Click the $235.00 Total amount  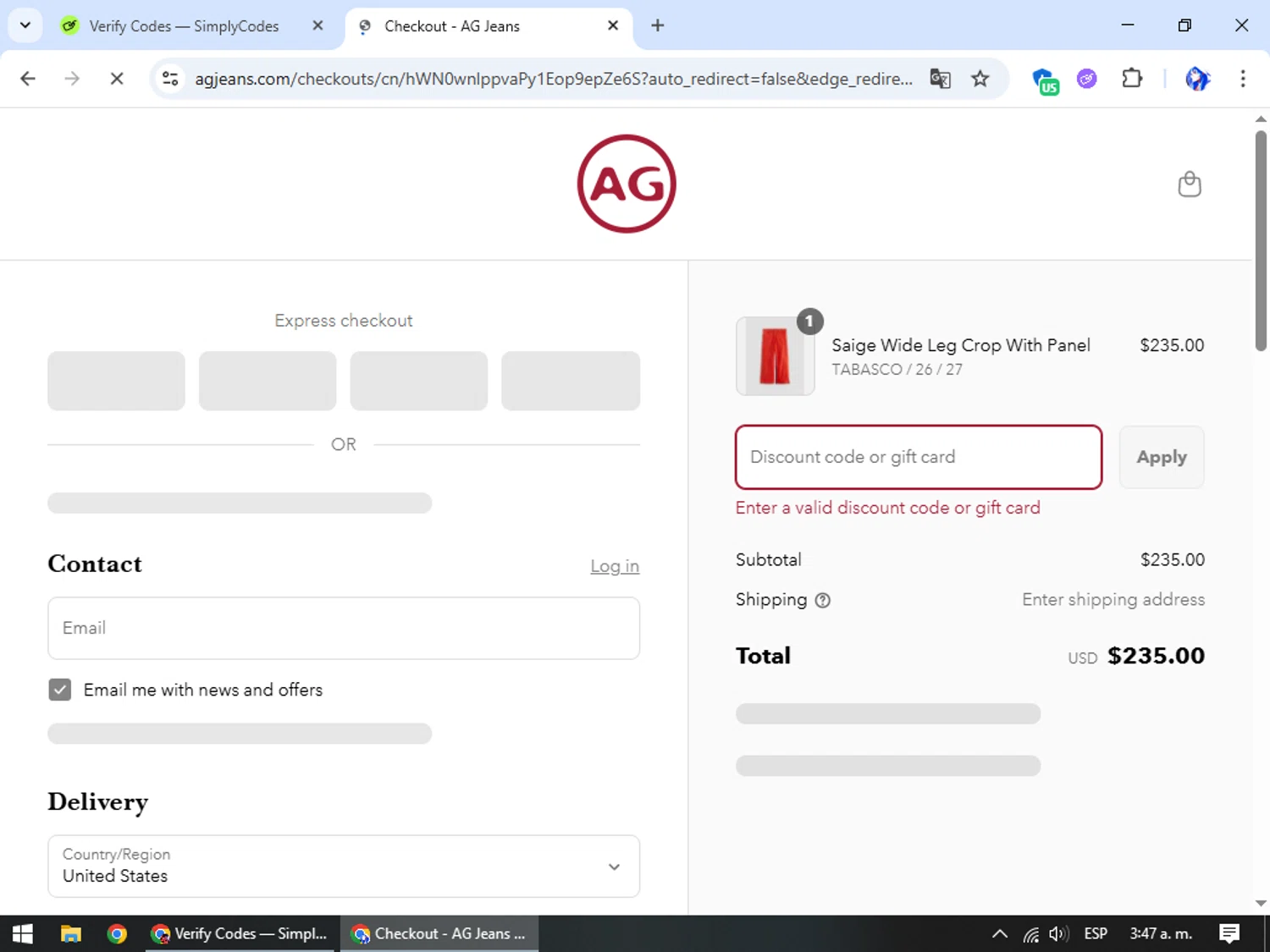click(x=1156, y=656)
